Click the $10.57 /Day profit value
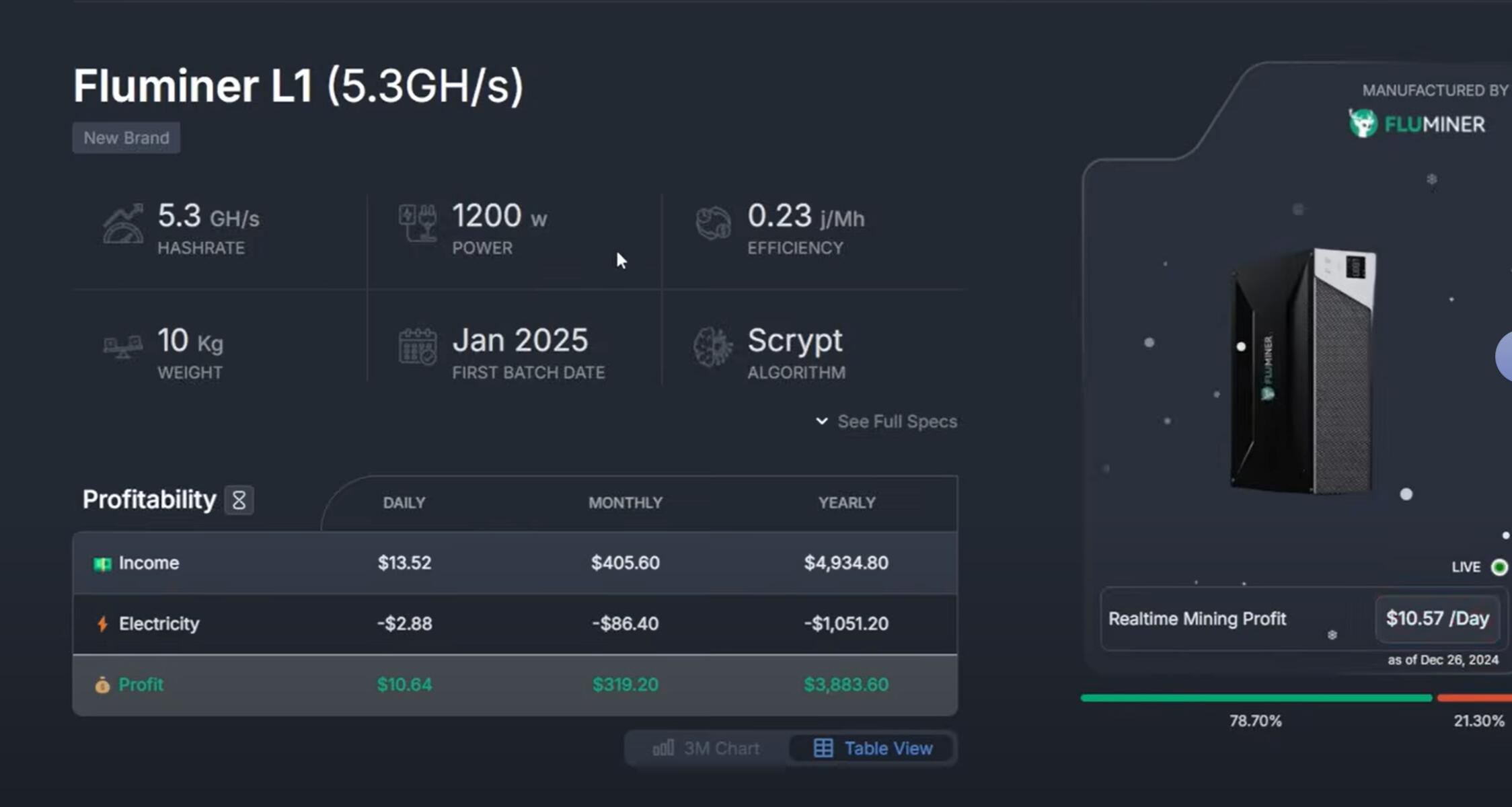 (x=1437, y=619)
